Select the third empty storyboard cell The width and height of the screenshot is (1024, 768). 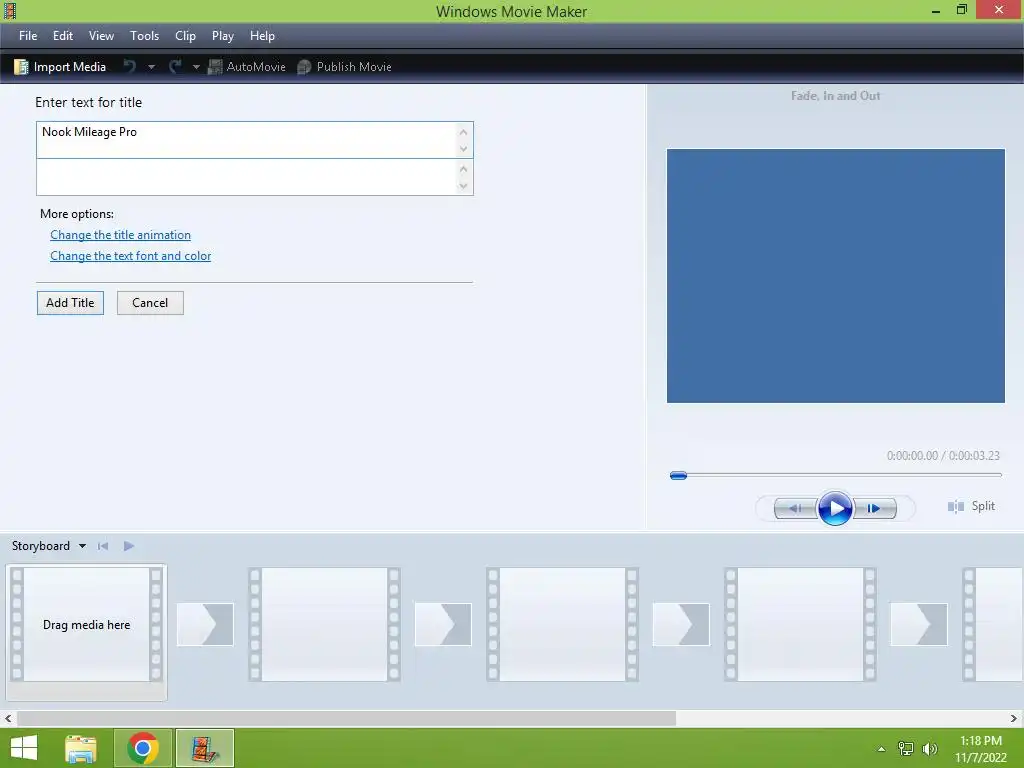(562, 625)
